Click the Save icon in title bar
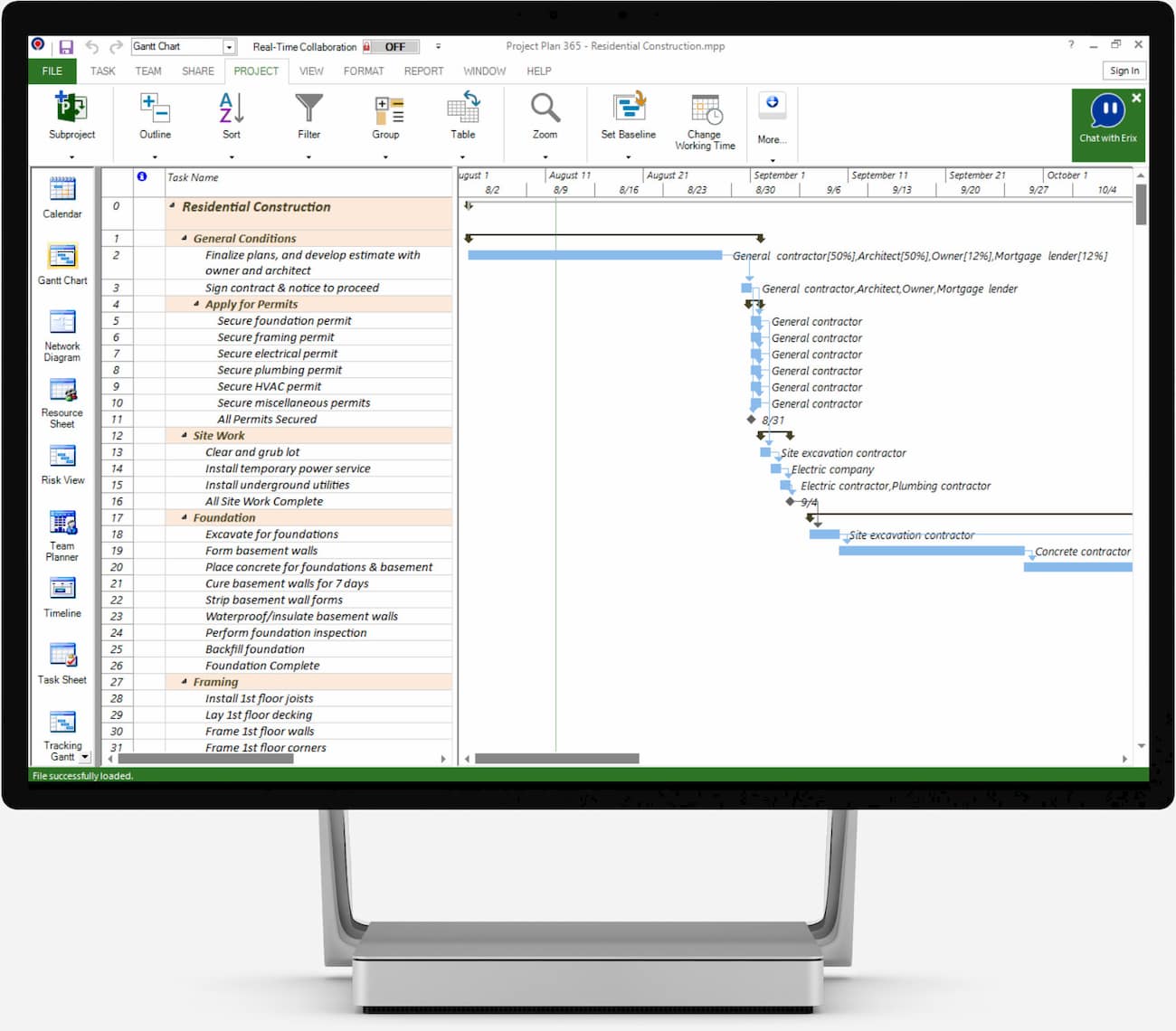This screenshot has height=1031, width=1176. [66, 47]
